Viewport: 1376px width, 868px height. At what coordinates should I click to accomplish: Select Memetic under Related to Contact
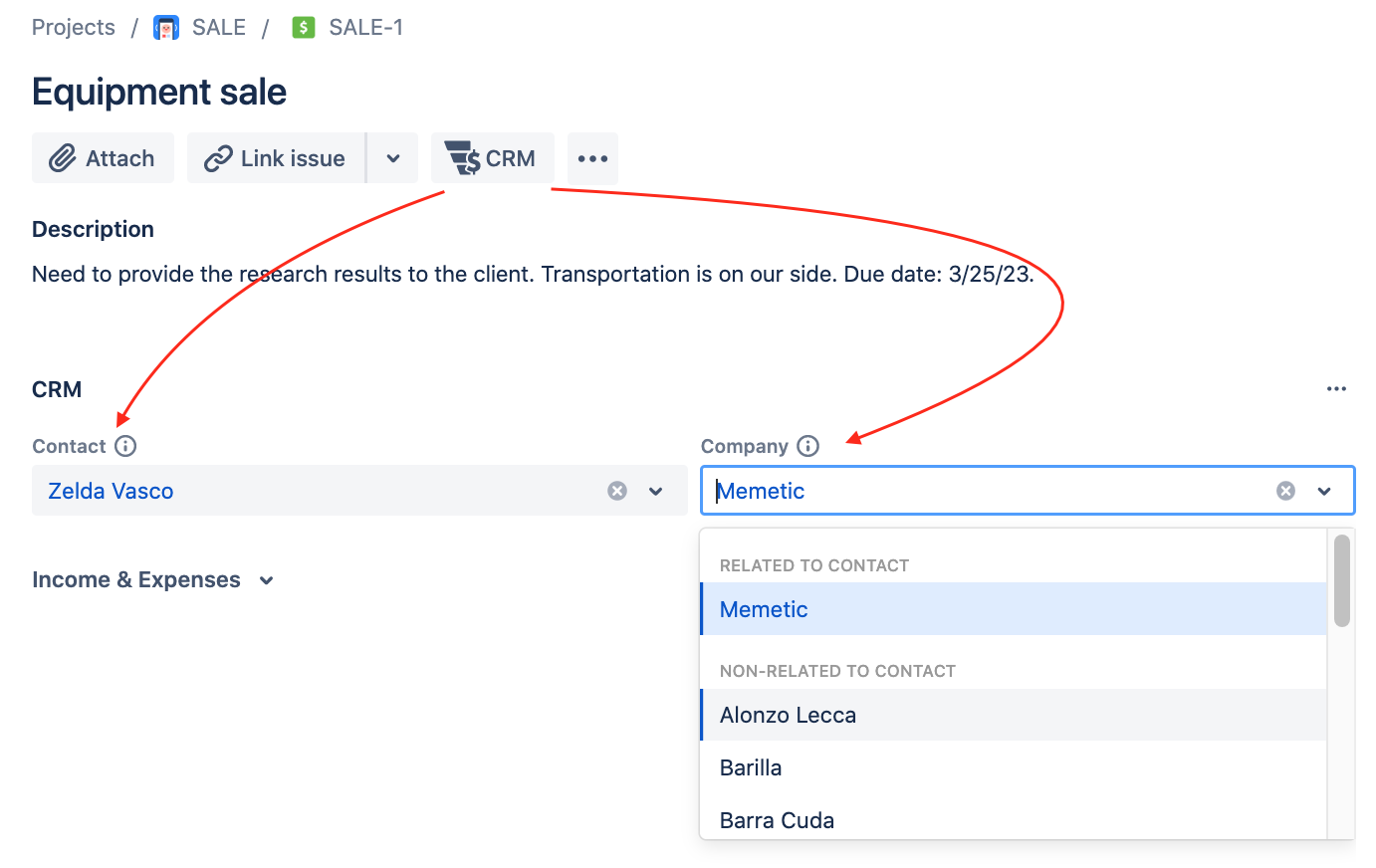click(x=764, y=608)
